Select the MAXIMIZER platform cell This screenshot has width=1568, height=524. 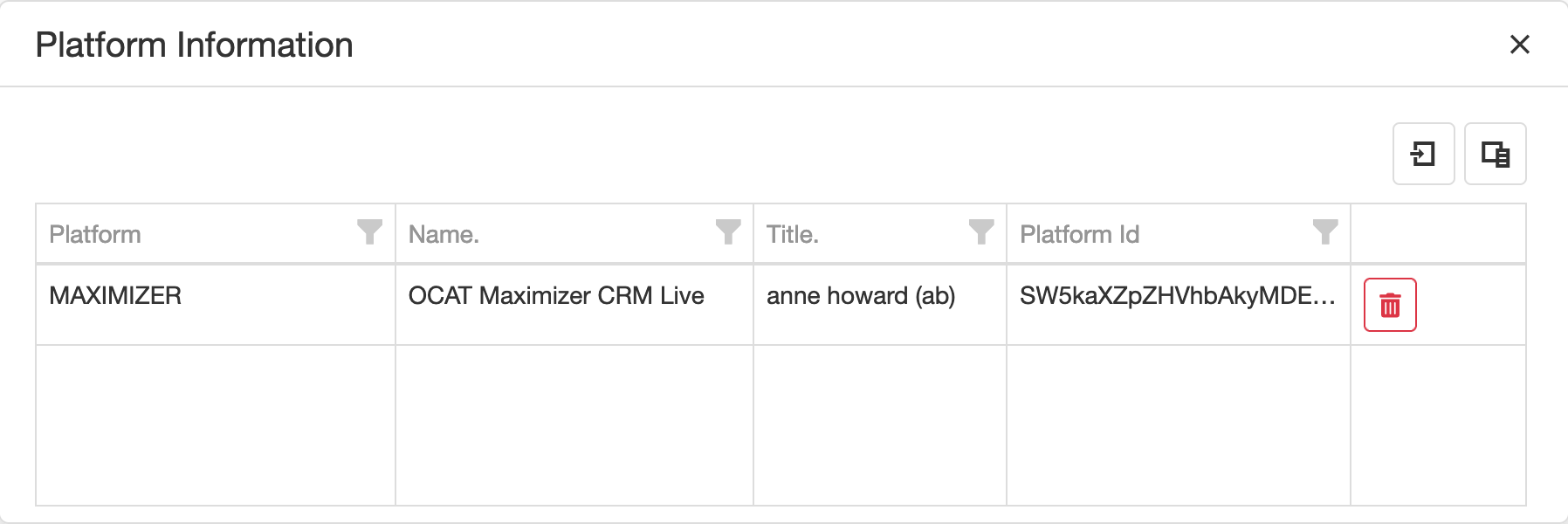[x=115, y=296]
